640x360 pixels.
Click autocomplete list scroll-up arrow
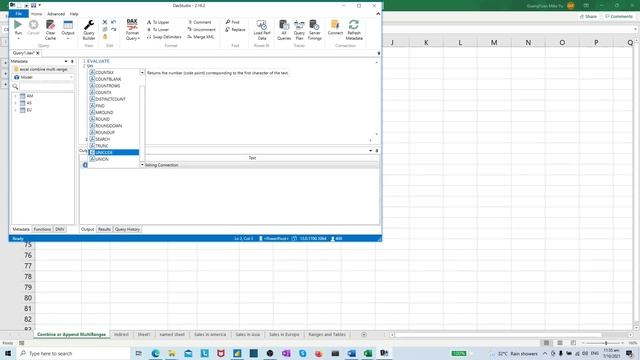(x=142, y=72)
